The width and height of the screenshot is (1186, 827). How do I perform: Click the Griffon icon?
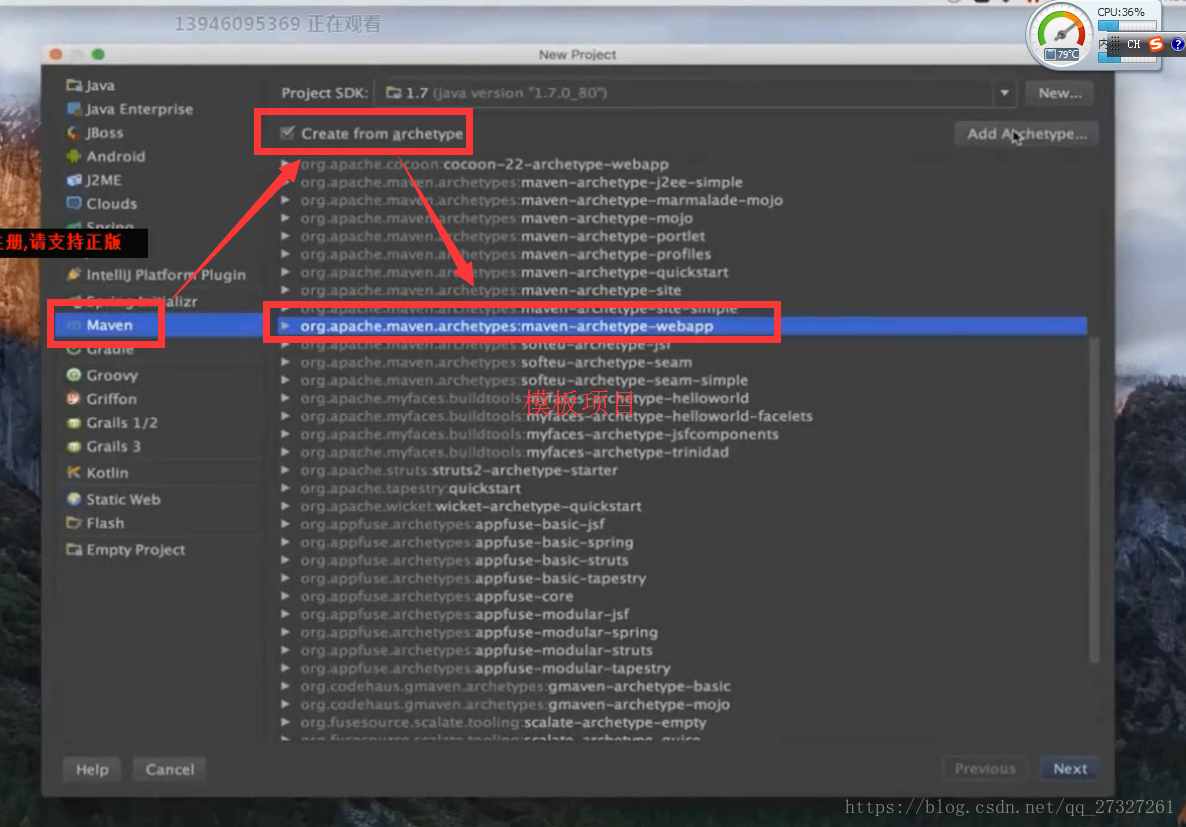(x=74, y=399)
